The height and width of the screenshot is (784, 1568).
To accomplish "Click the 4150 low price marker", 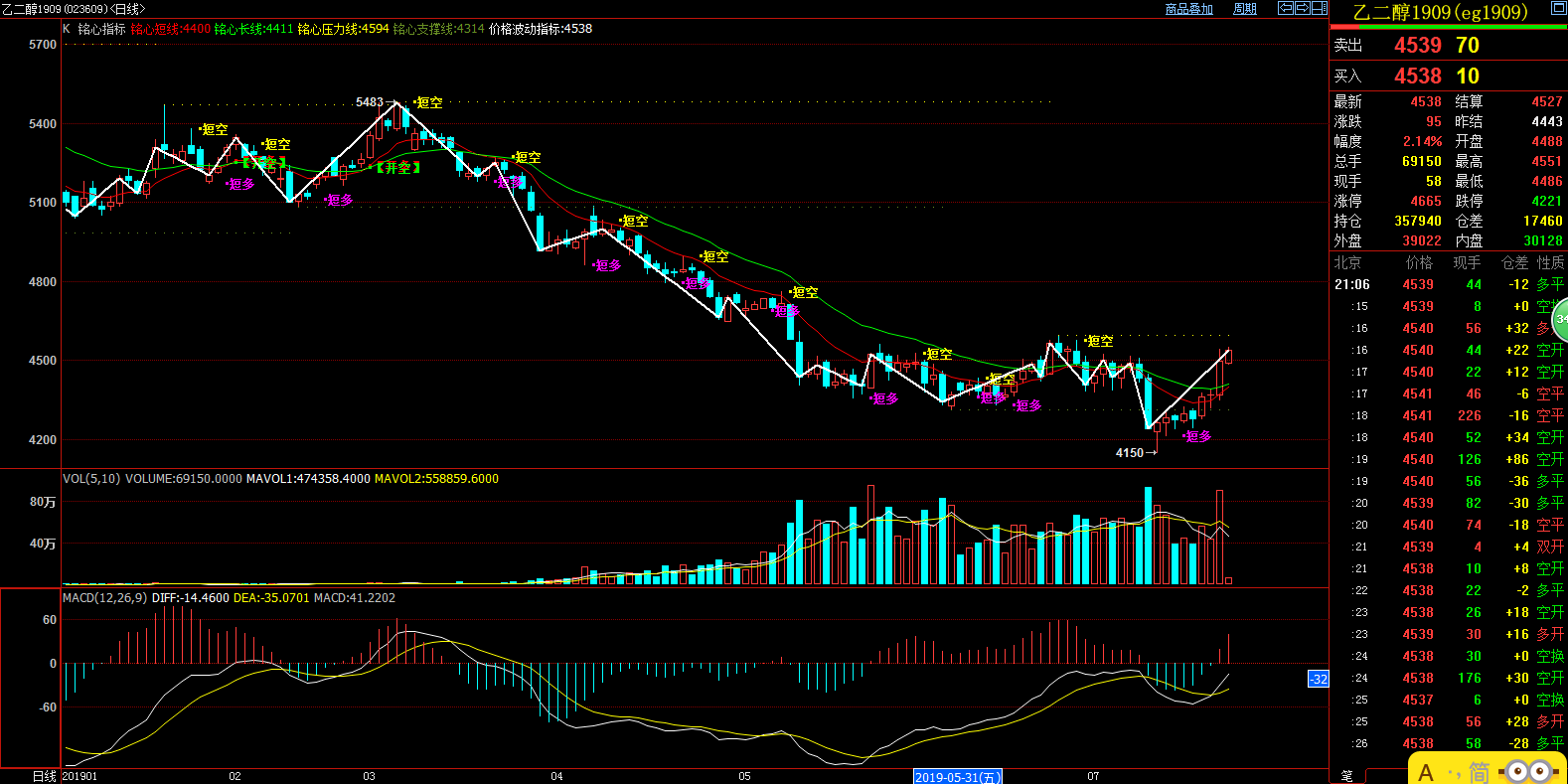I will click(1130, 453).
